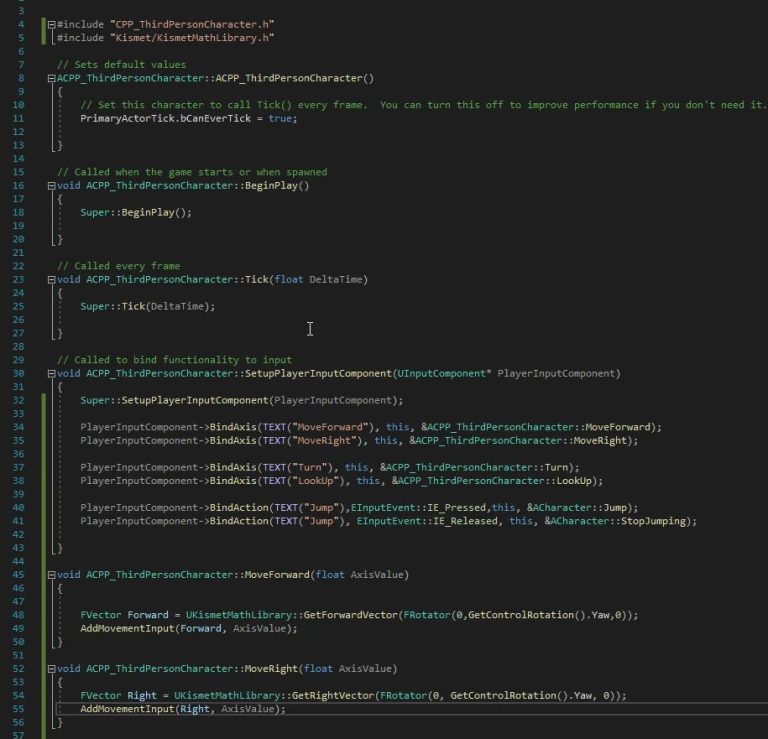This screenshot has height=739, width=768.
Task: Click line number 30 in the gutter
Action: pyautogui.click(x=18, y=374)
